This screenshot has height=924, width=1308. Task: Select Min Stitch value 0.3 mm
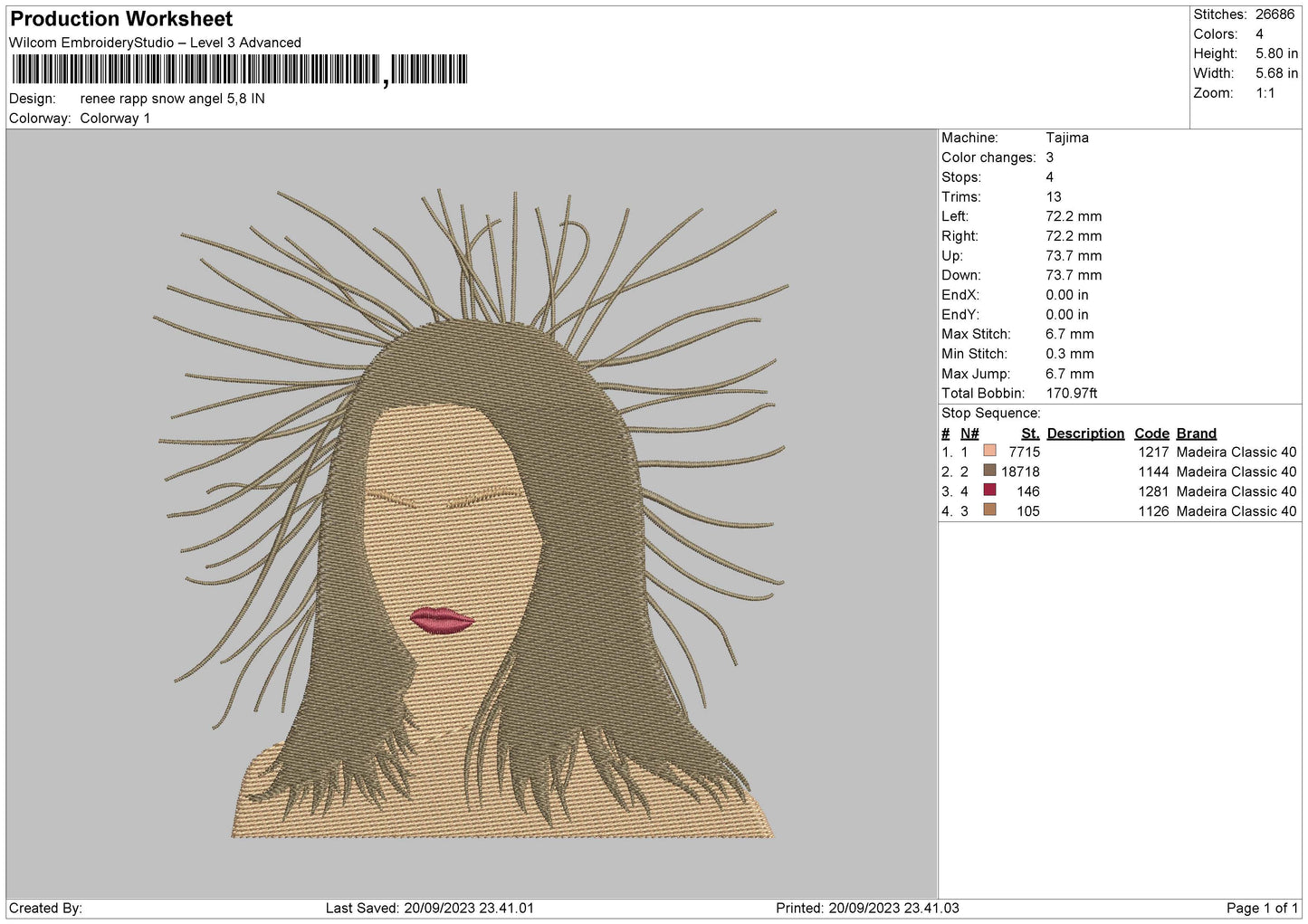tap(1070, 354)
